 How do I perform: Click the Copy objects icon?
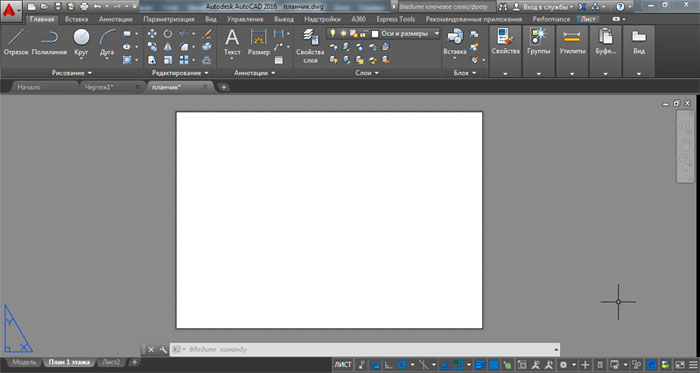152,46
